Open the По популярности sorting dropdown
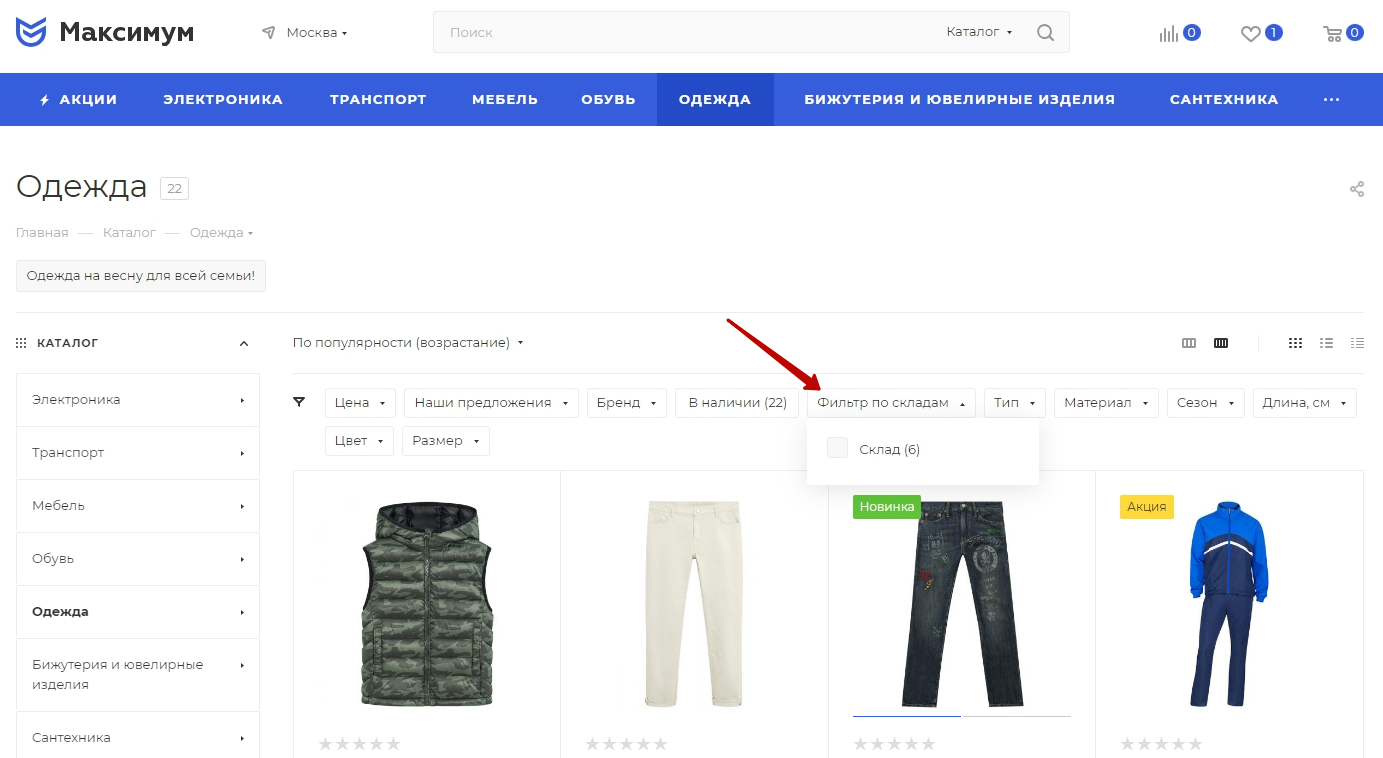 (408, 343)
